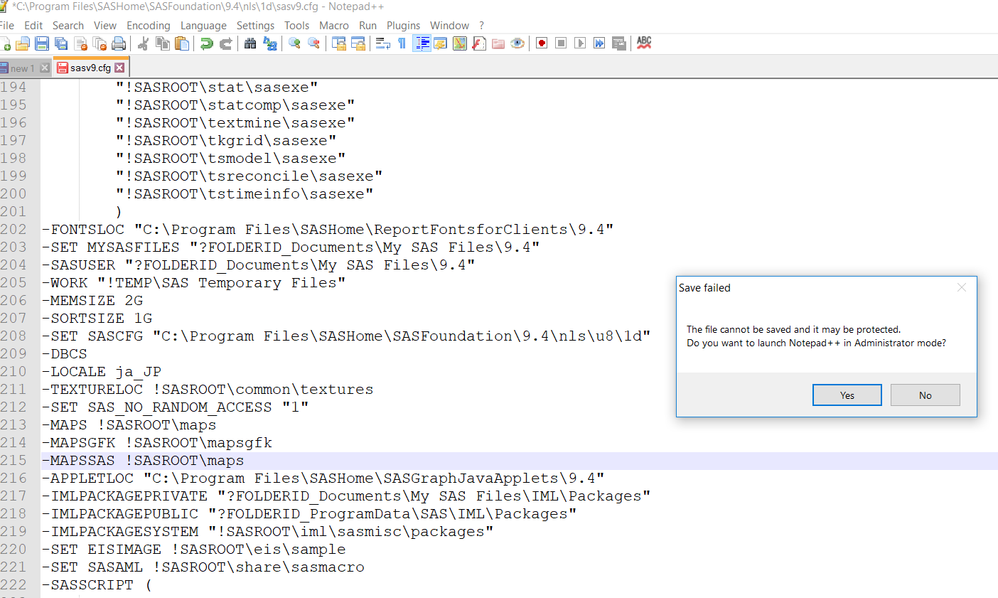Click the Paste clipboard icon

[182, 43]
